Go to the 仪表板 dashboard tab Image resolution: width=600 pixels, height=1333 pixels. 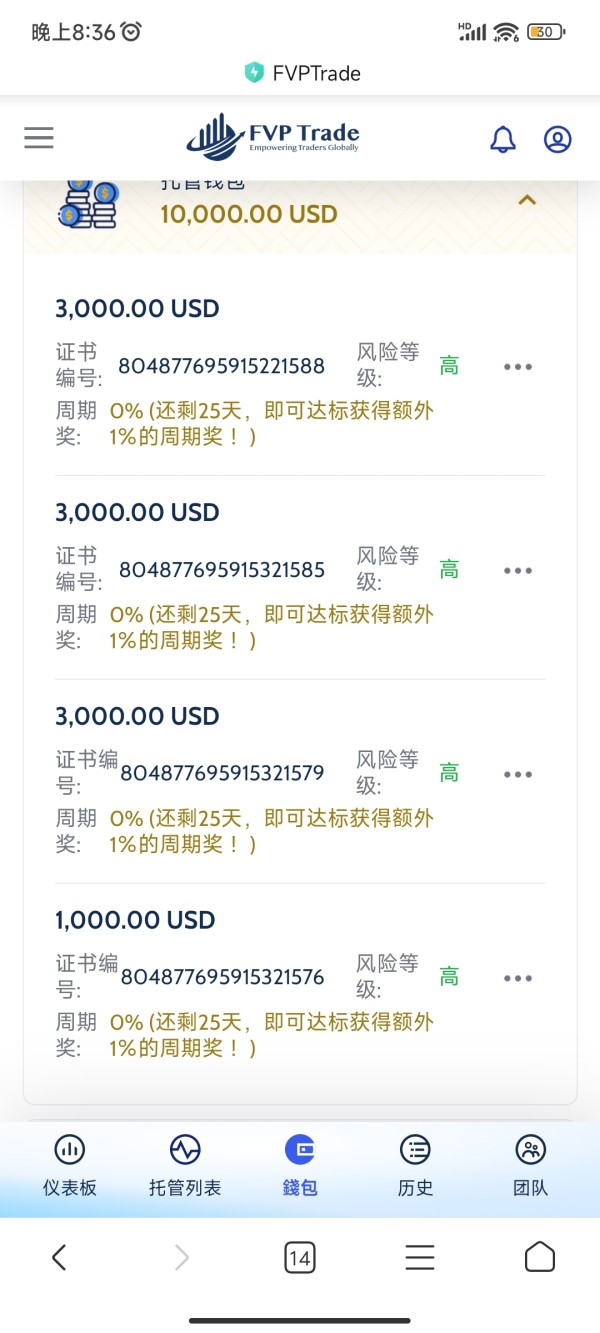(70, 1166)
